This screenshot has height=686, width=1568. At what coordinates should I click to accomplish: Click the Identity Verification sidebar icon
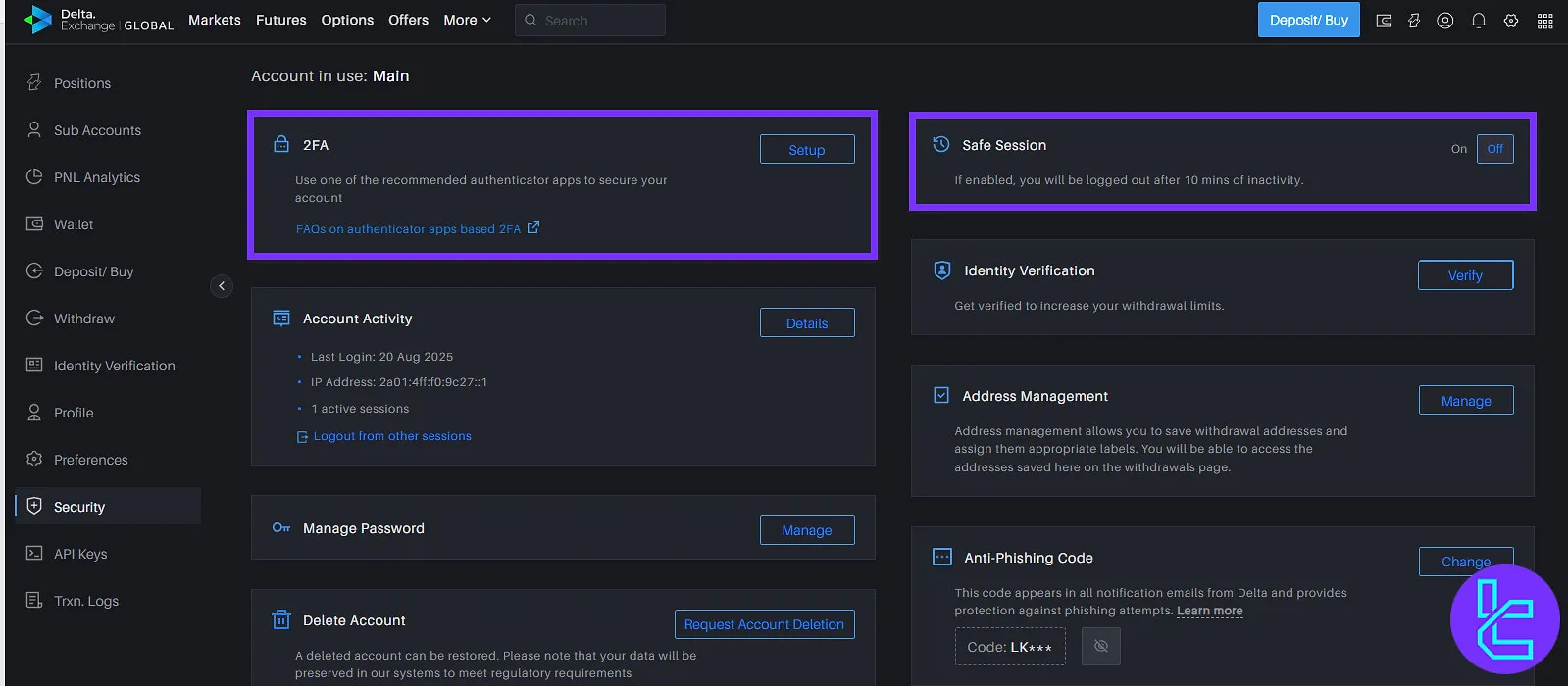[34, 366]
